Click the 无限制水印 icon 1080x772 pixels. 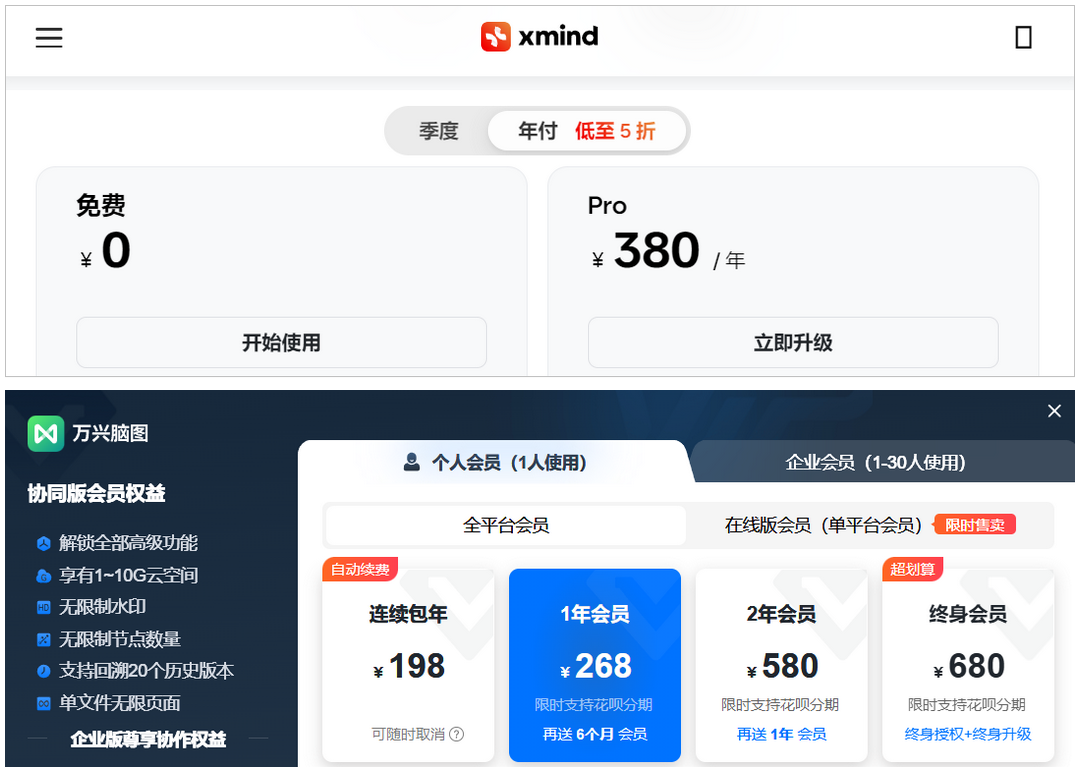point(44,608)
